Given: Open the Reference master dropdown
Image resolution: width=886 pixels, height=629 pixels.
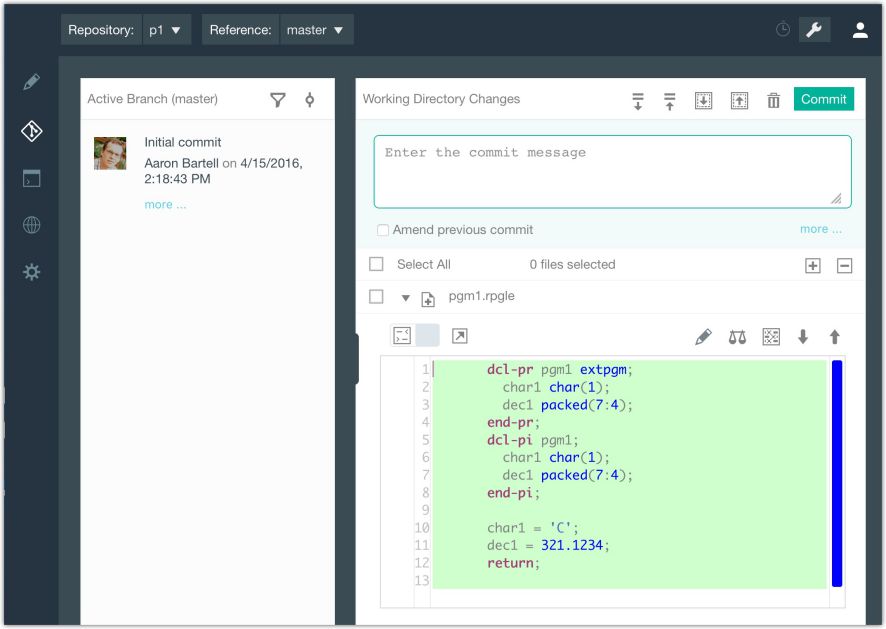Looking at the screenshot, I should point(315,30).
